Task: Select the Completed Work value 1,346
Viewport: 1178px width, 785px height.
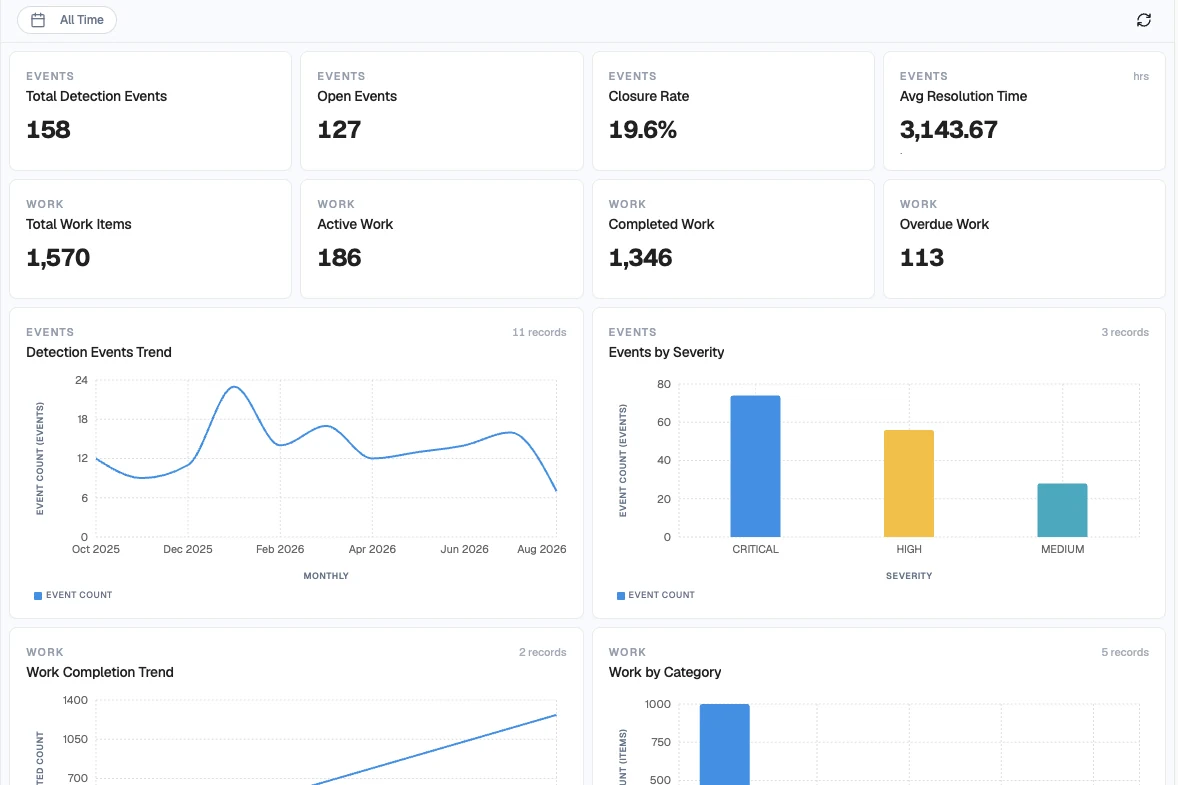Action: [640, 258]
